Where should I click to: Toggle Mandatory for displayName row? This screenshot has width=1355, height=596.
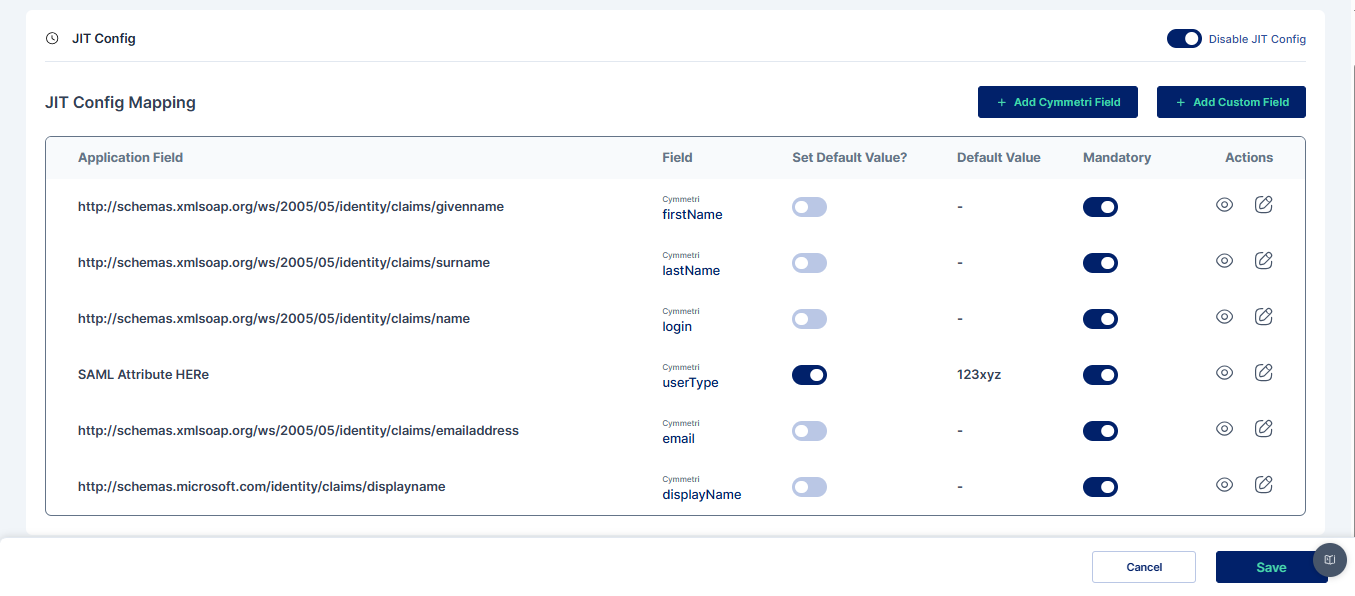1100,487
